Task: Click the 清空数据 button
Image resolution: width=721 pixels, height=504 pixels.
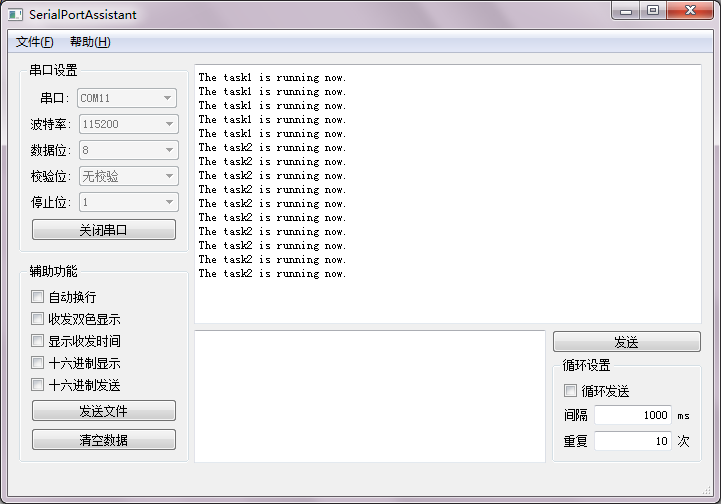Action: tap(104, 440)
